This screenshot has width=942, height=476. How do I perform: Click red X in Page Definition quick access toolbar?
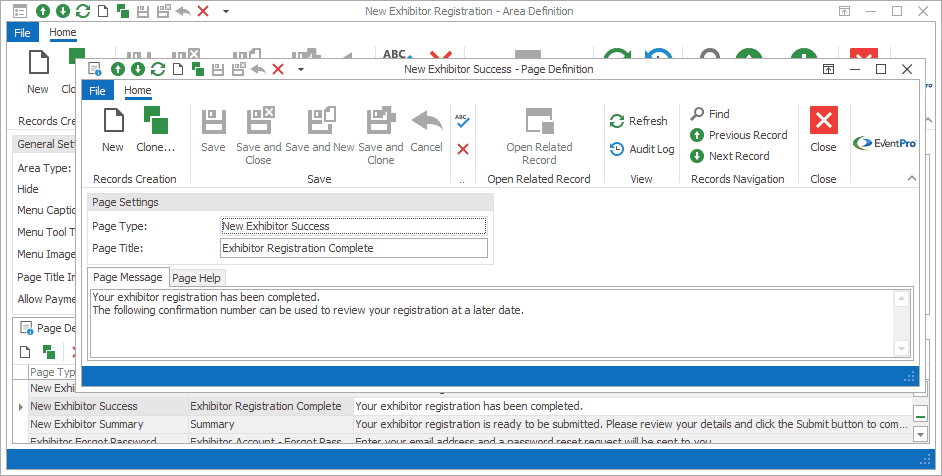278,69
